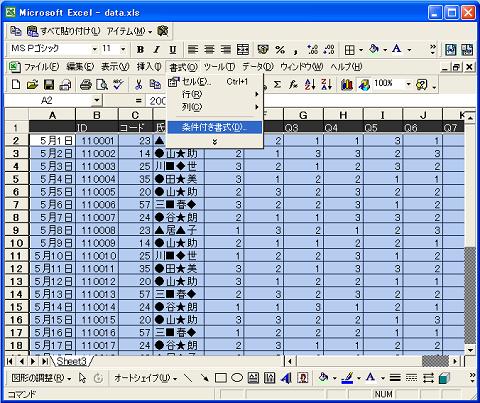Toggle Bold formatting button
The height and width of the screenshot is (403, 480).
click(140, 50)
